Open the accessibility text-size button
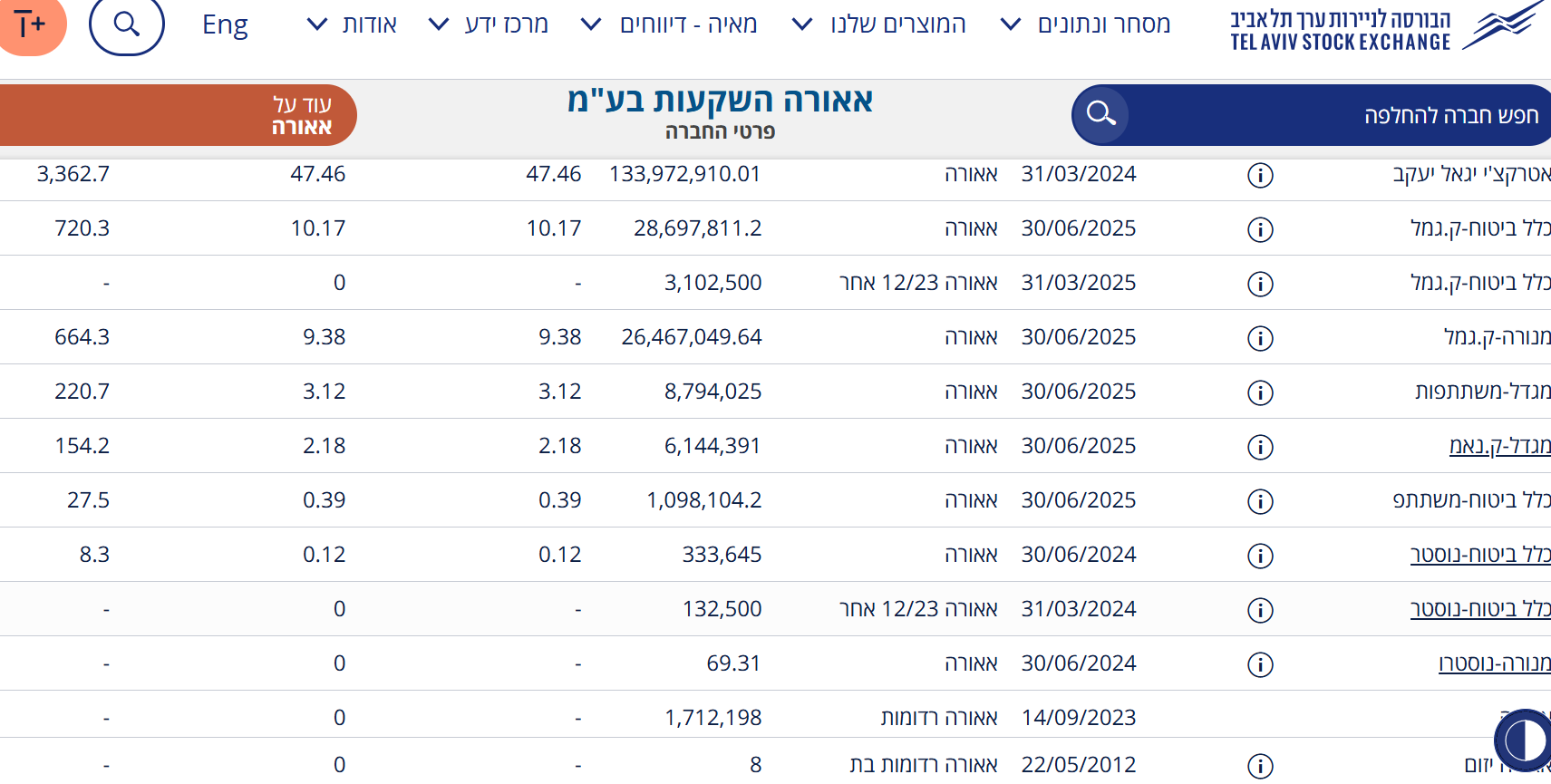 [x=31, y=24]
